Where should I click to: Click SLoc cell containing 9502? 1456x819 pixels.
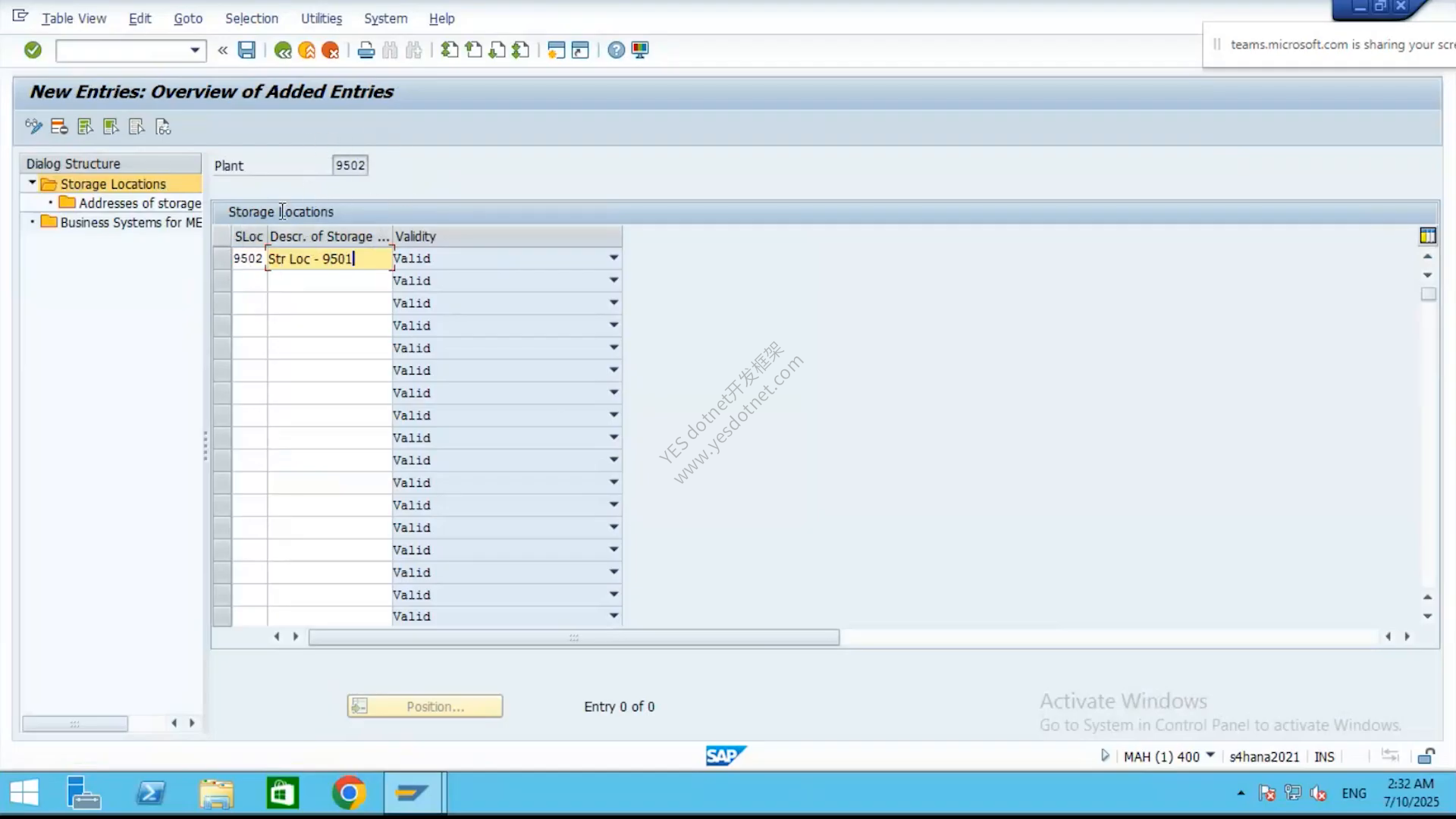[249, 259]
